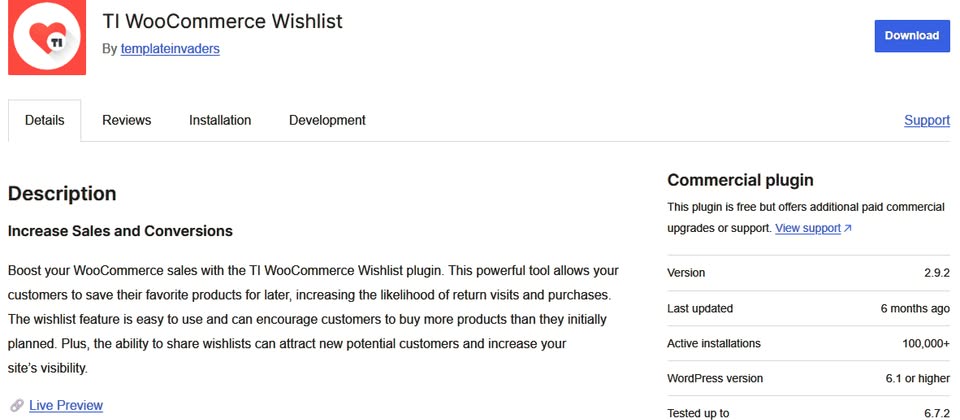Open the Live Preview link
Image resolution: width=960 pixels, height=420 pixels.
[66, 405]
